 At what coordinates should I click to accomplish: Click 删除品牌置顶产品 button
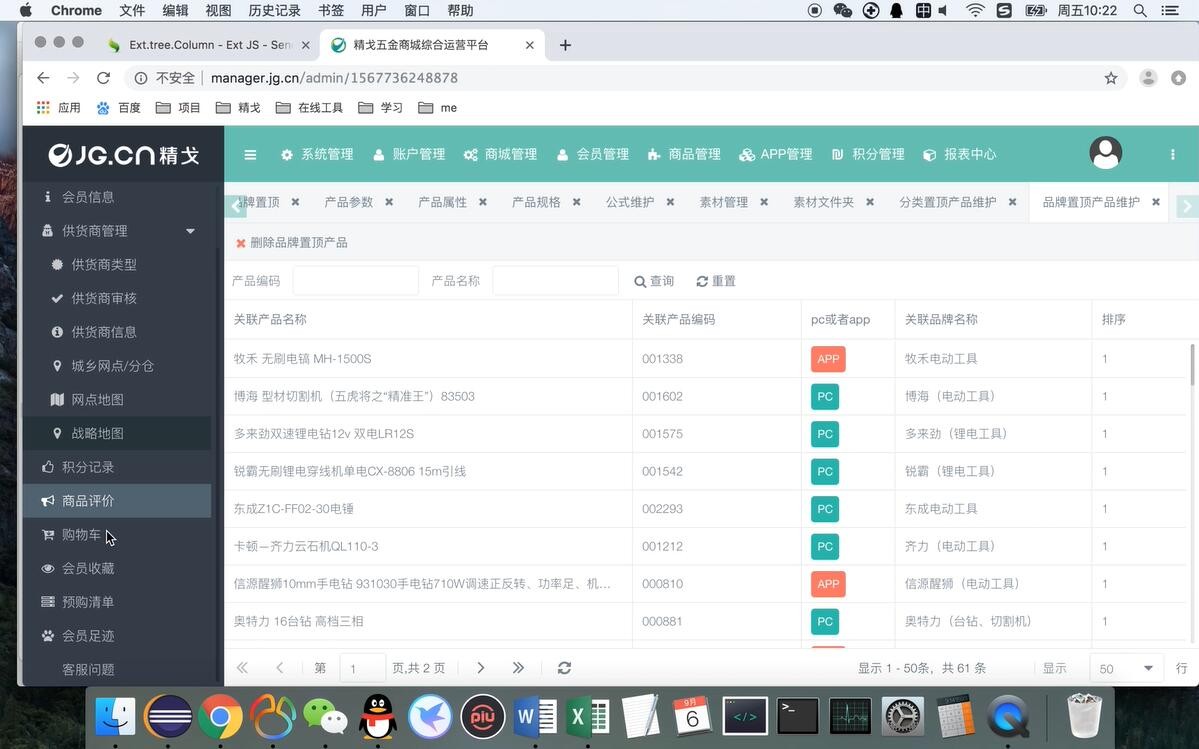click(x=291, y=242)
